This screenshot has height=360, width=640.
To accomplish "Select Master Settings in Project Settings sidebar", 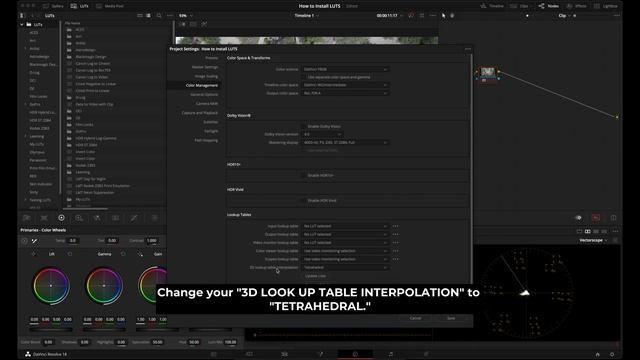I will [205, 67].
